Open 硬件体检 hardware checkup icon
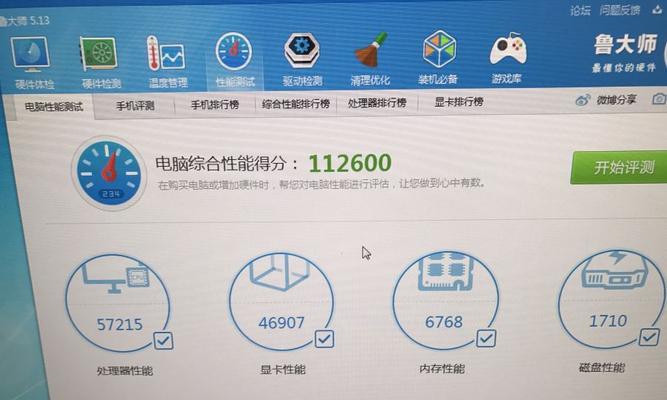The image size is (667, 400). tap(31, 55)
